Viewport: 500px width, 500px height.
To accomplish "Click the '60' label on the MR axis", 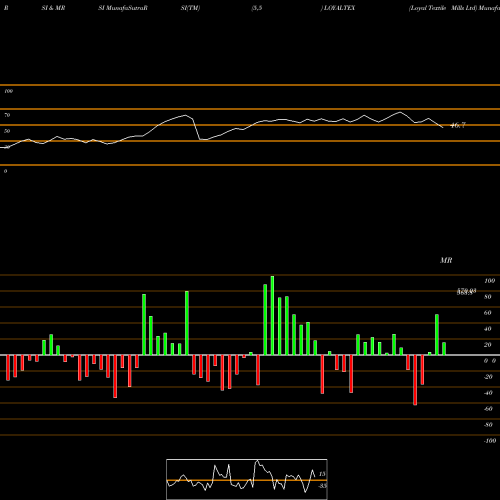I will [488, 313].
